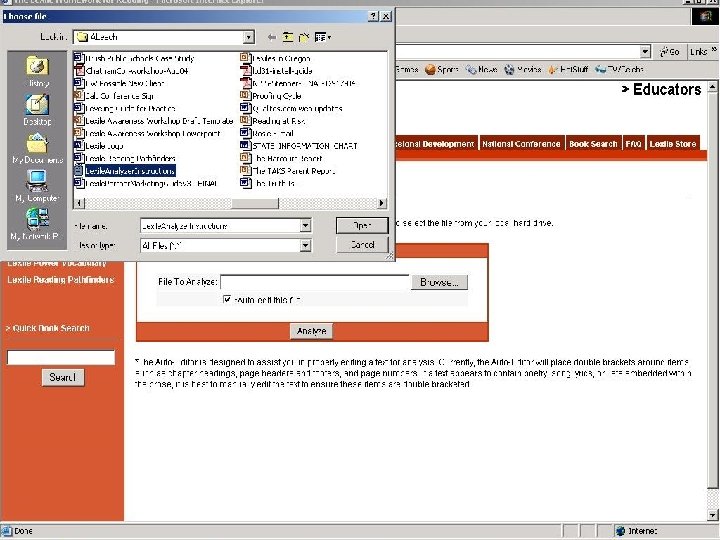720x540 pixels.
Task: Toggle the Auto-edit this file checkbox
Action: [227, 299]
